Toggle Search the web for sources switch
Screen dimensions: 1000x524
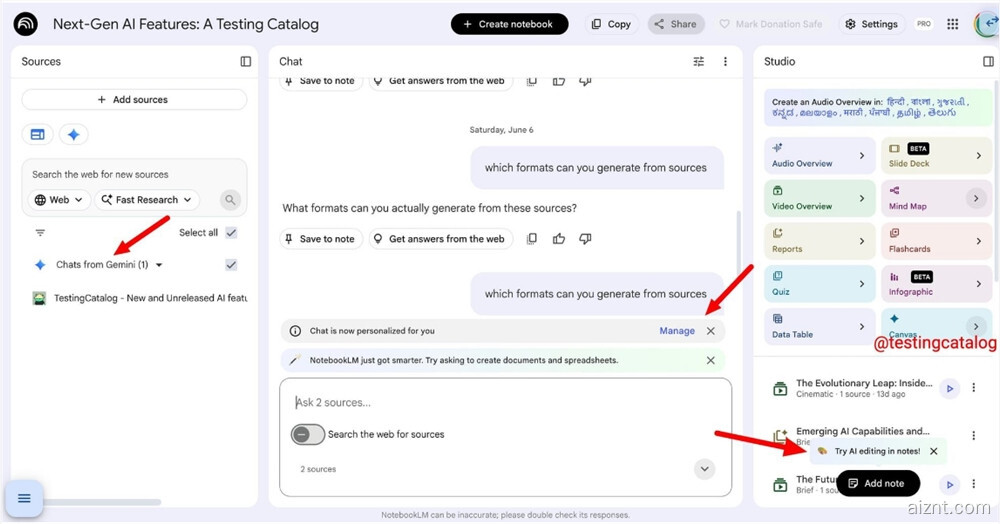coord(308,434)
